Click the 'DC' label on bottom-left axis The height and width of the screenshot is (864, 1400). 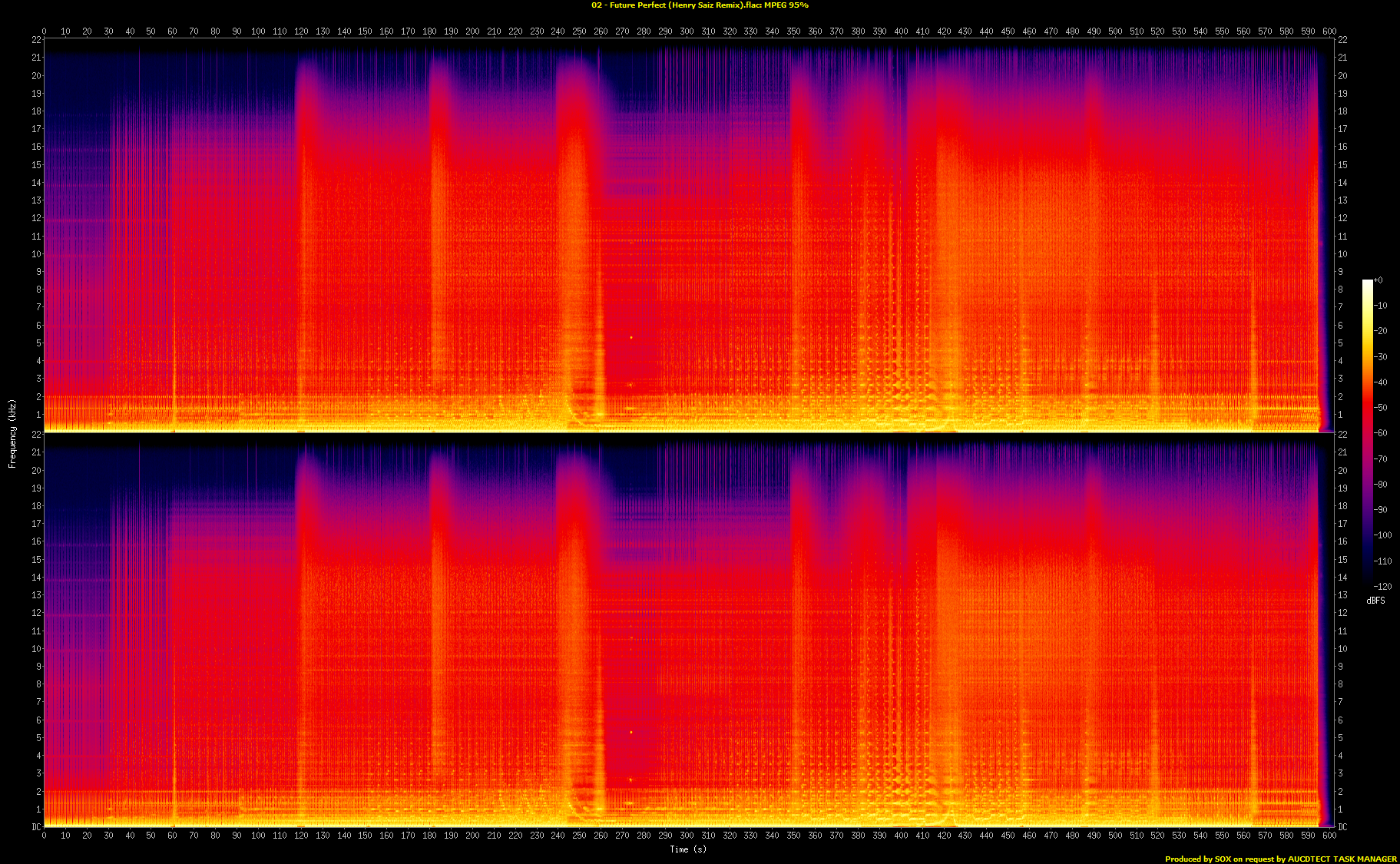pos(36,827)
